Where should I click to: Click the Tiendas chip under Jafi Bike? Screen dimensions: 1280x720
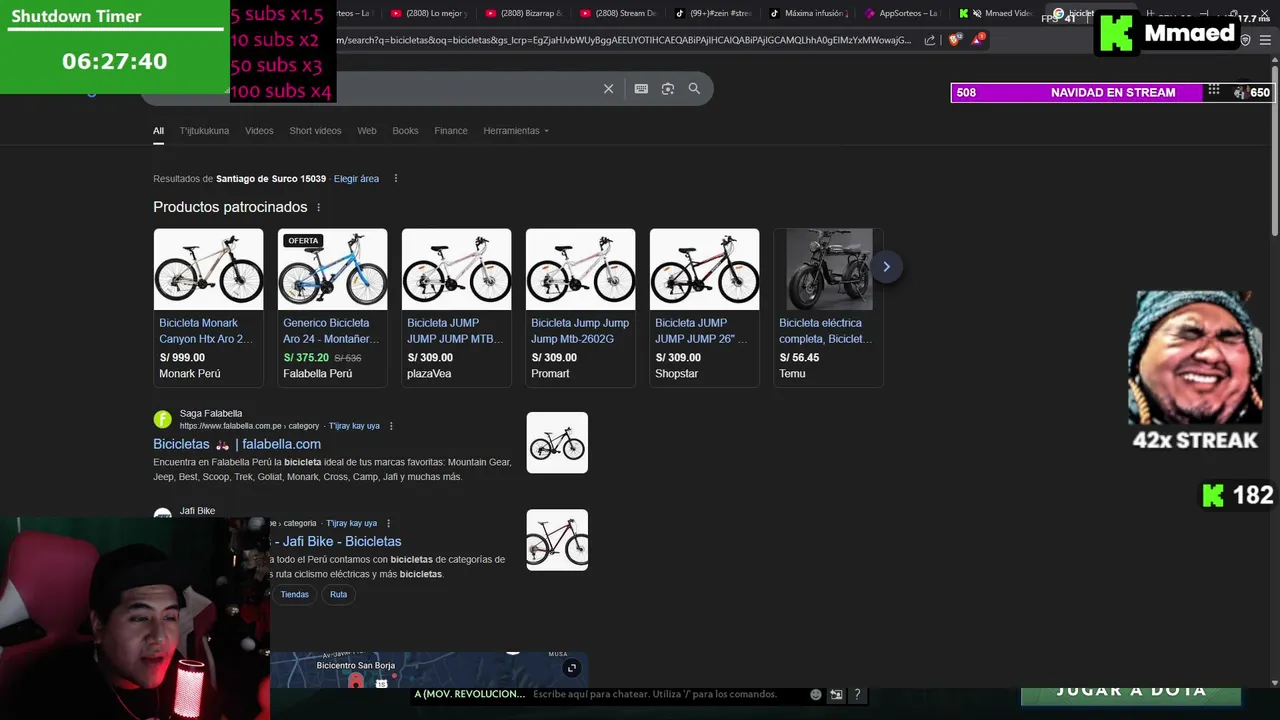295,595
